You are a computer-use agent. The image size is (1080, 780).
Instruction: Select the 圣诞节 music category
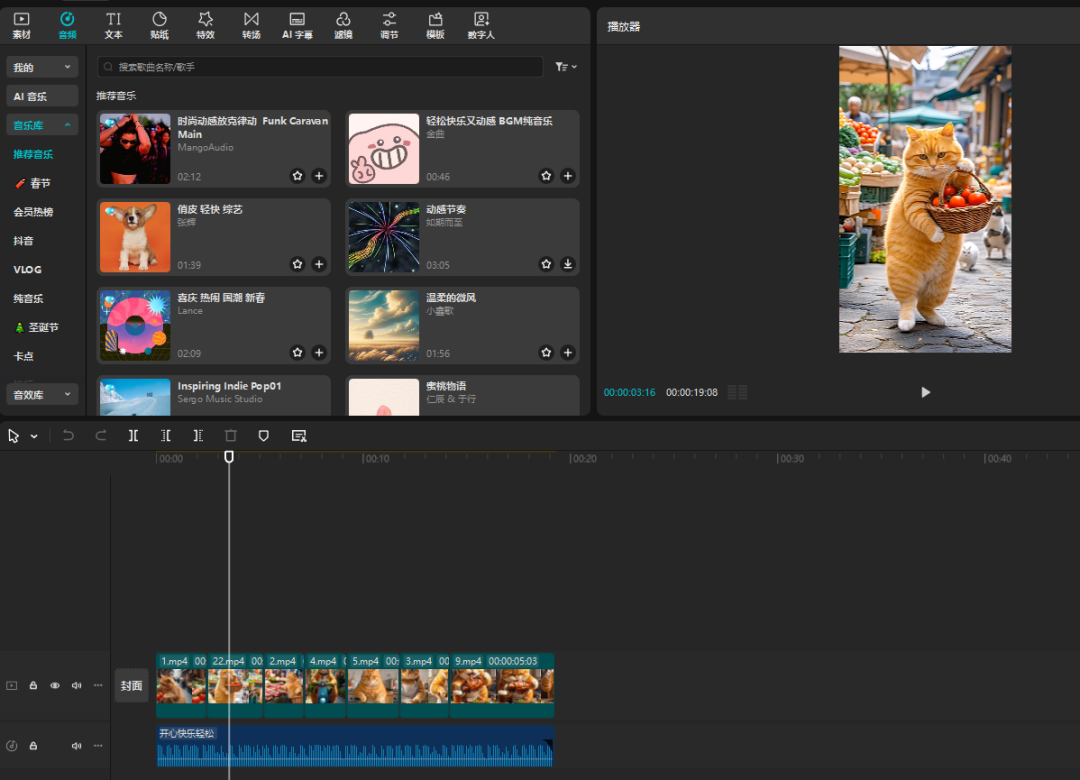[x=37, y=327]
